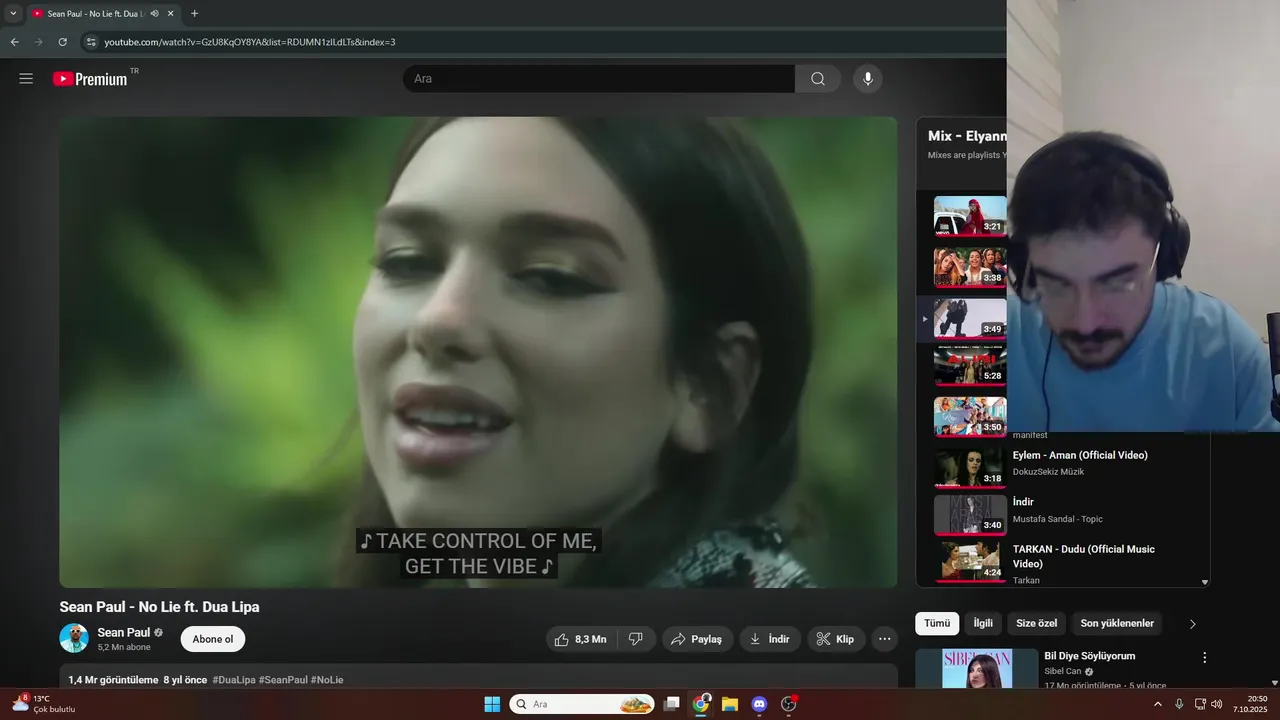Open Bil Diye Söylüyorum video title
The height and width of the screenshot is (720, 1280).
pyautogui.click(x=1089, y=656)
